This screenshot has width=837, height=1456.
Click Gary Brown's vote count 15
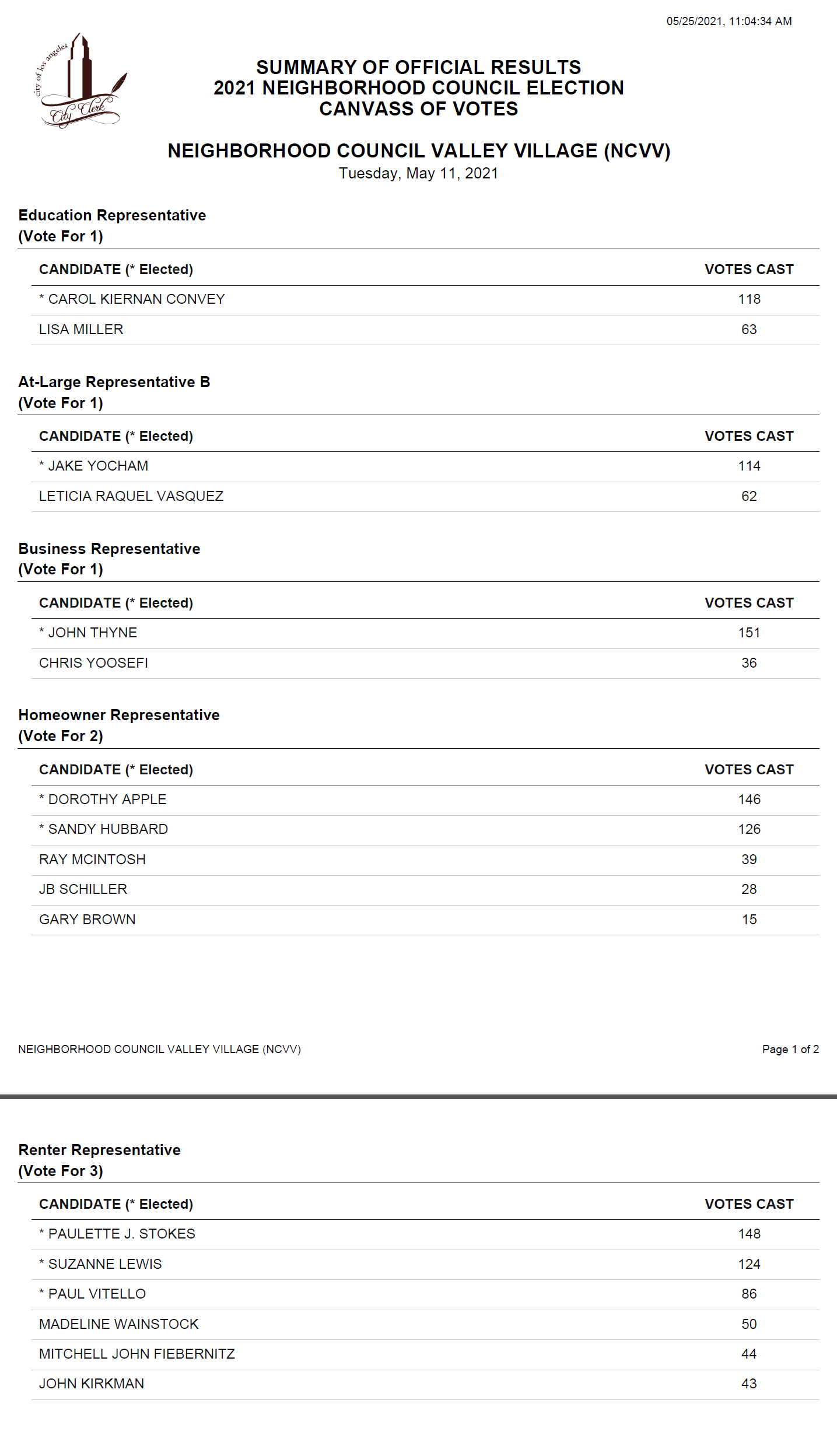coord(749,920)
